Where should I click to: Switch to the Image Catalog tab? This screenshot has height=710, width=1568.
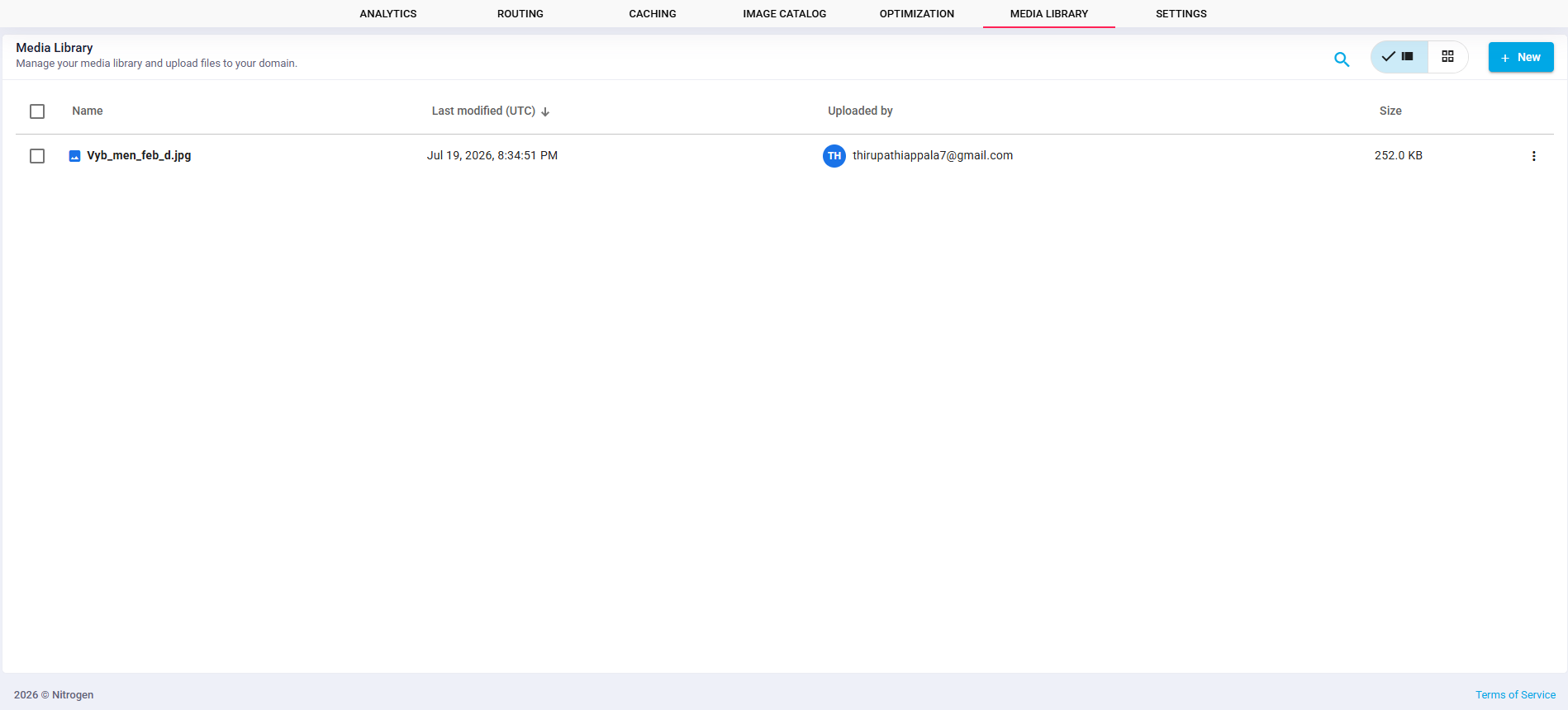(x=785, y=14)
